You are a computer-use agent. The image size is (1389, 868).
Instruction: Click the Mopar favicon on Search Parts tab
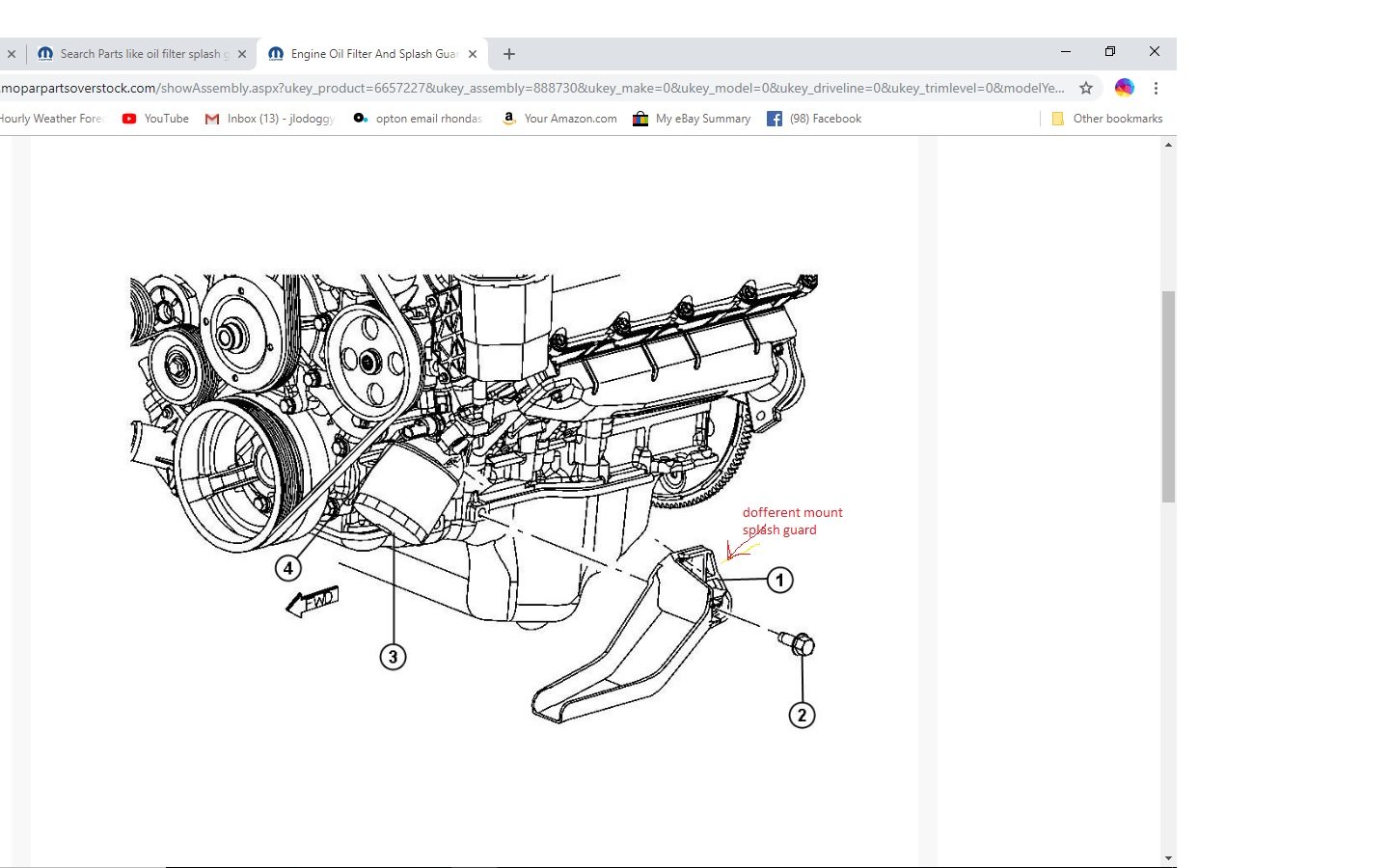(45, 54)
